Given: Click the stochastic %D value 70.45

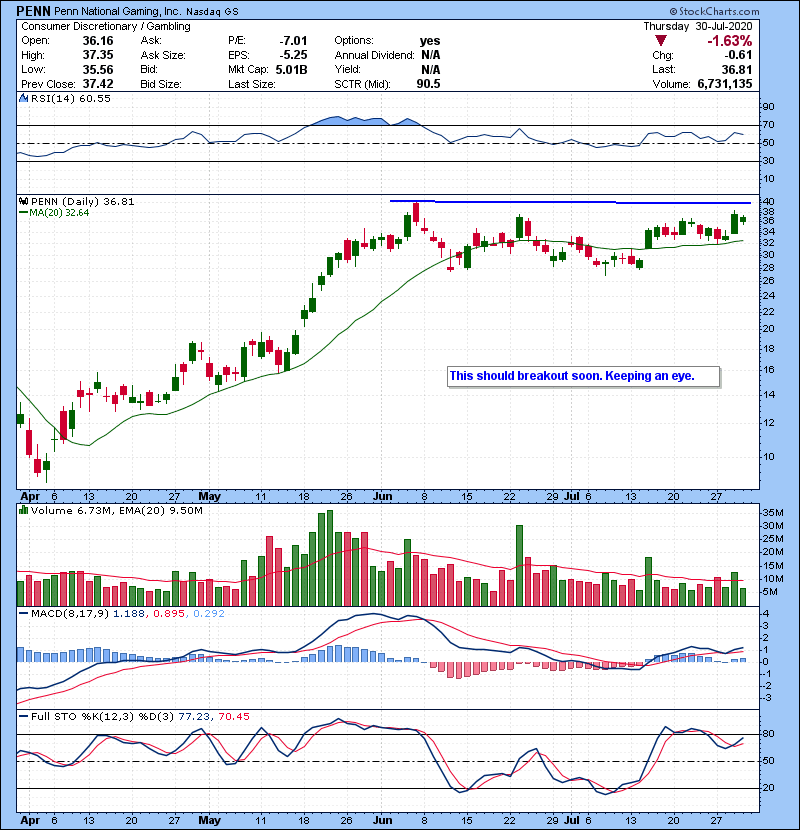Looking at the screenshot, I should click(x=233, y=716).
